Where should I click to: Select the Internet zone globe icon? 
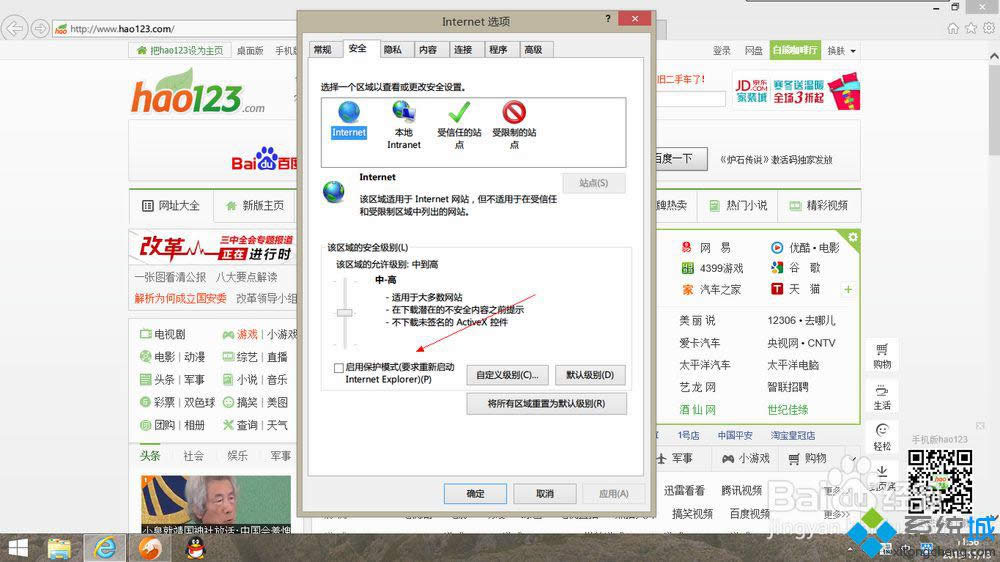[x=349, y=112]
